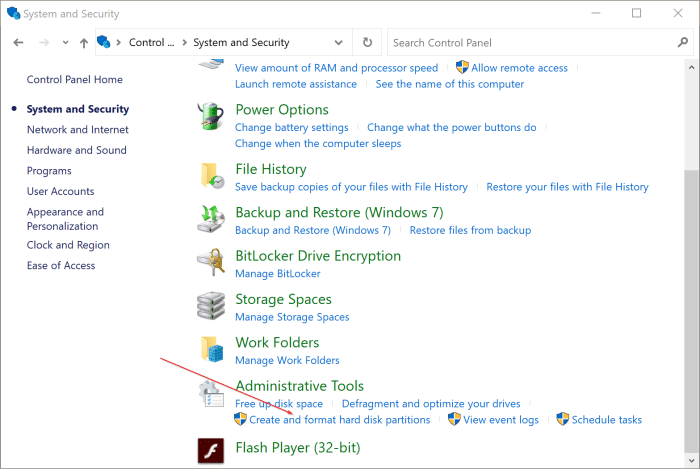
Task: Click Change battery settings
Action: click(x=292, y=128)
